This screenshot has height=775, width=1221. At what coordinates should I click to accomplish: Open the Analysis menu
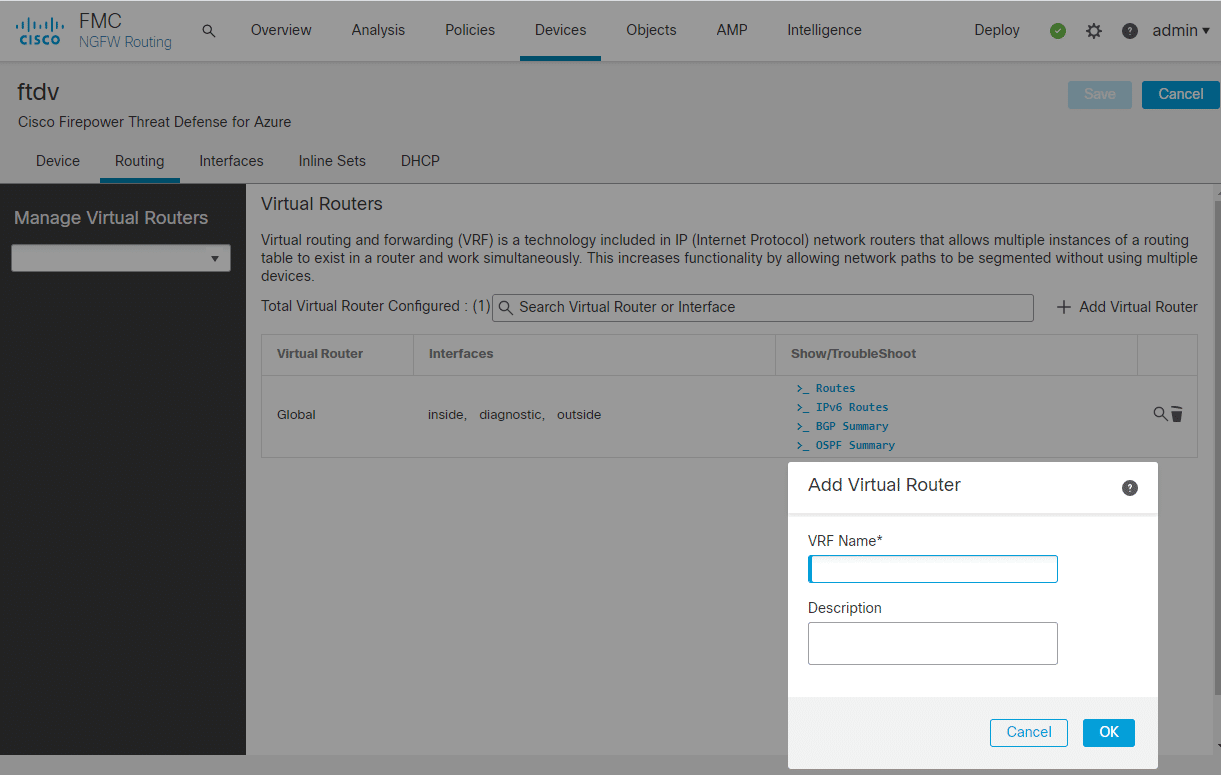(378, 30)
